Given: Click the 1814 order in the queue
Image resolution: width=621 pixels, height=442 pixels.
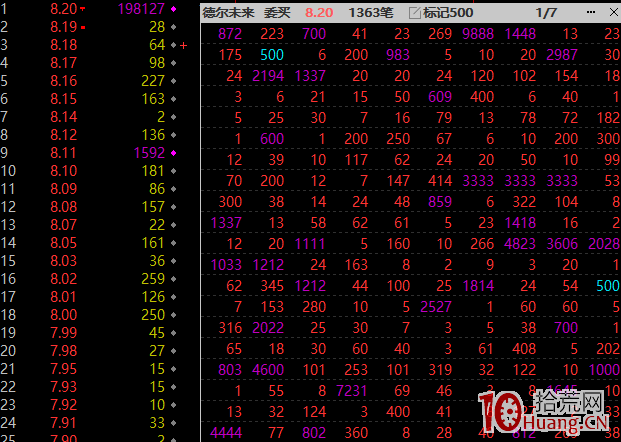Looking at the screenshot, I should coord(478,286).
